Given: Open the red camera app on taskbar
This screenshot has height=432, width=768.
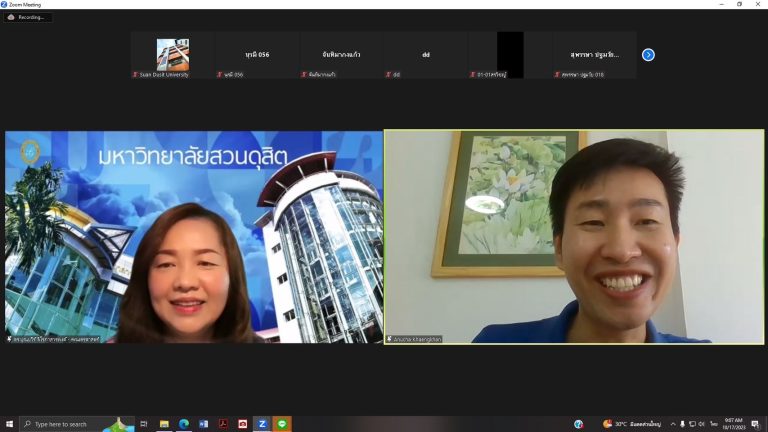Looking at the screenshot, I should click(242, 424).
